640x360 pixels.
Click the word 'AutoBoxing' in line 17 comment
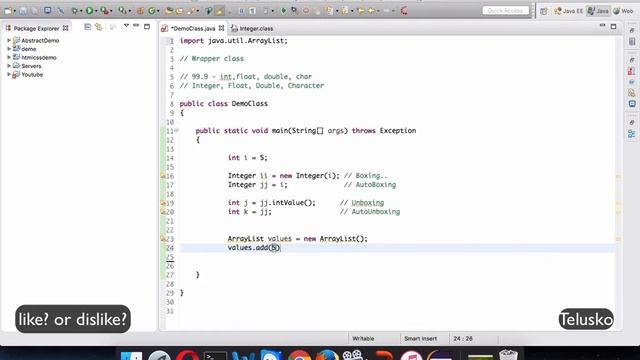pos(376,185)
